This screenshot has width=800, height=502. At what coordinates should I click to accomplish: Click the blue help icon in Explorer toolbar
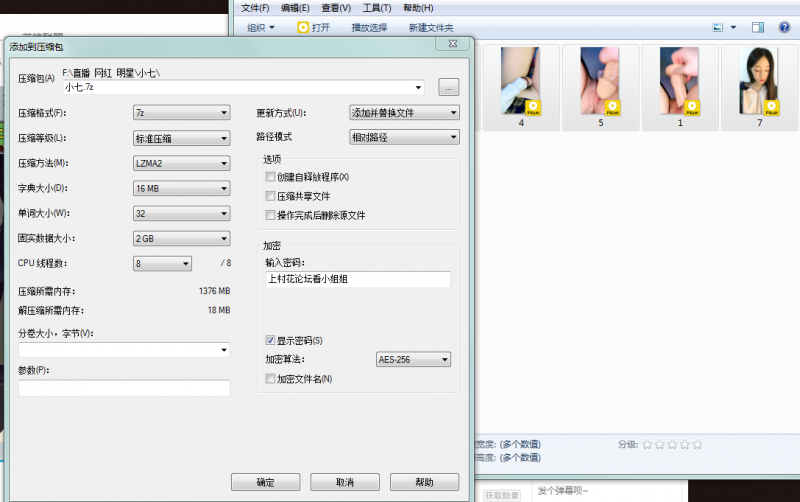[784, 27]
